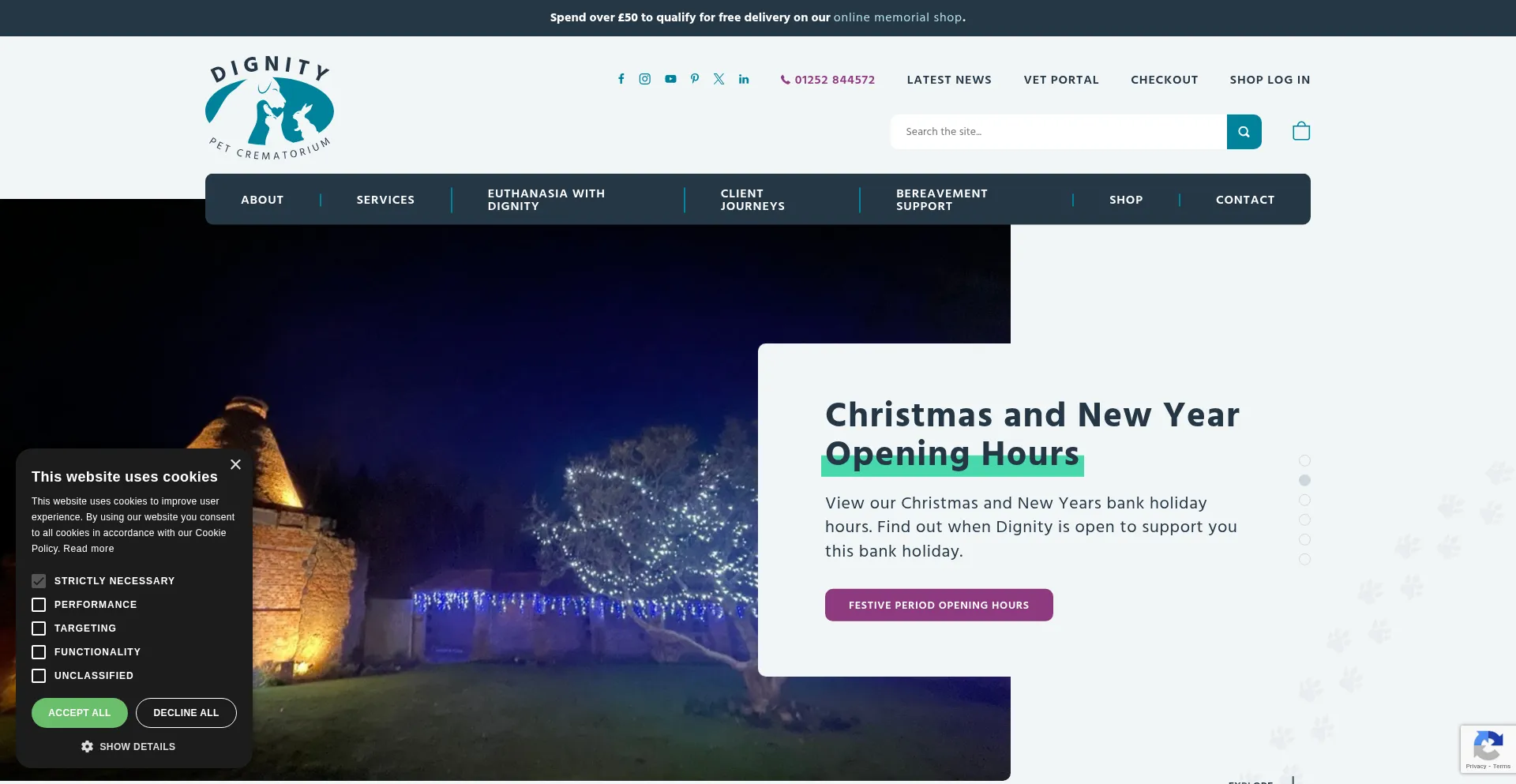Open the Pinterest social icon
Screen dimensions: 1516x784
click(x=694, y=78)
